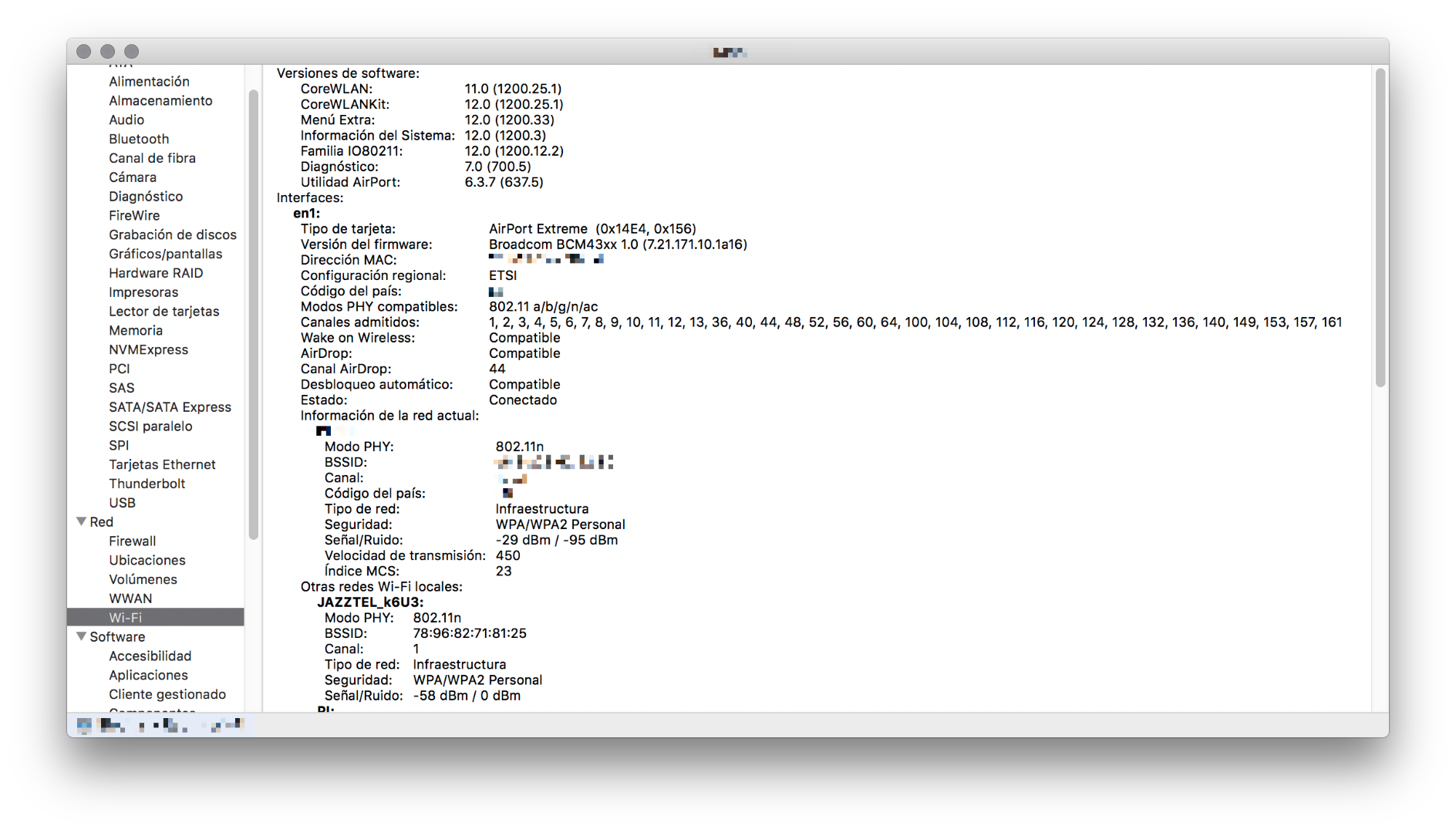Click the red close window button
1456x833 pixels.
[x=84, y=52]
